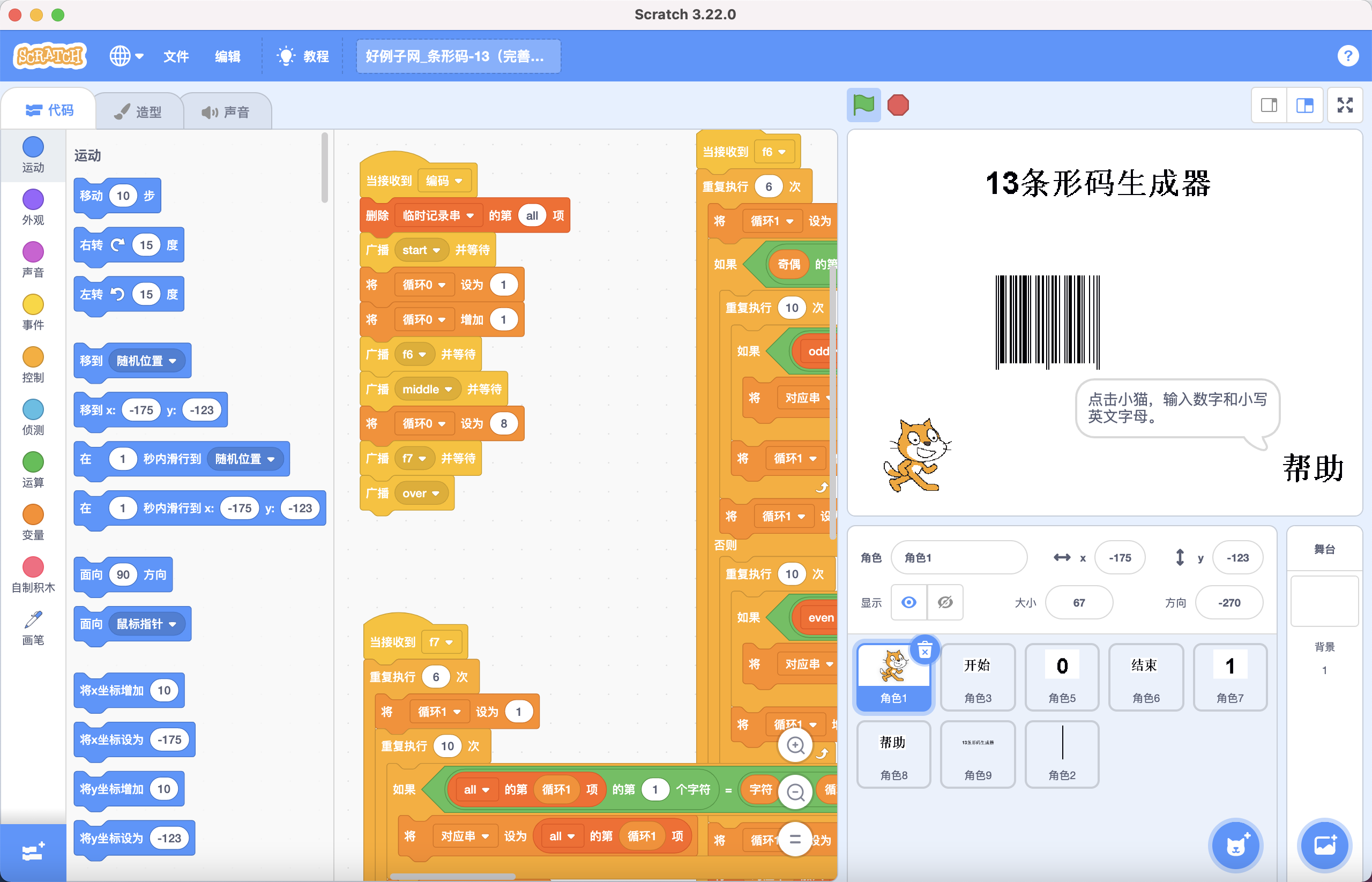Zoom in the code workspace
1372x882 pixels.
[795, 745]
